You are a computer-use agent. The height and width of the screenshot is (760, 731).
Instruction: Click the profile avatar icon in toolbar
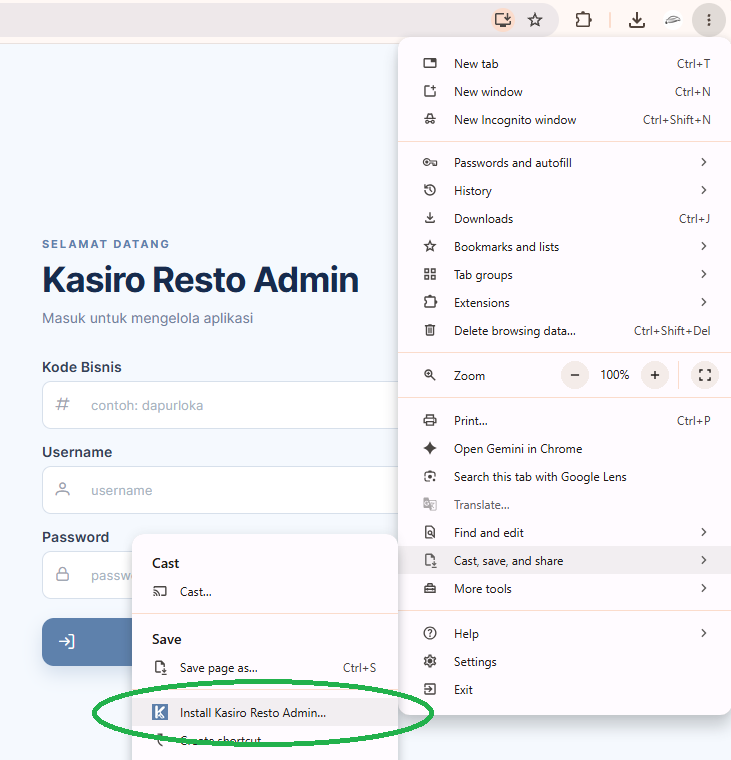click(672, 20)
